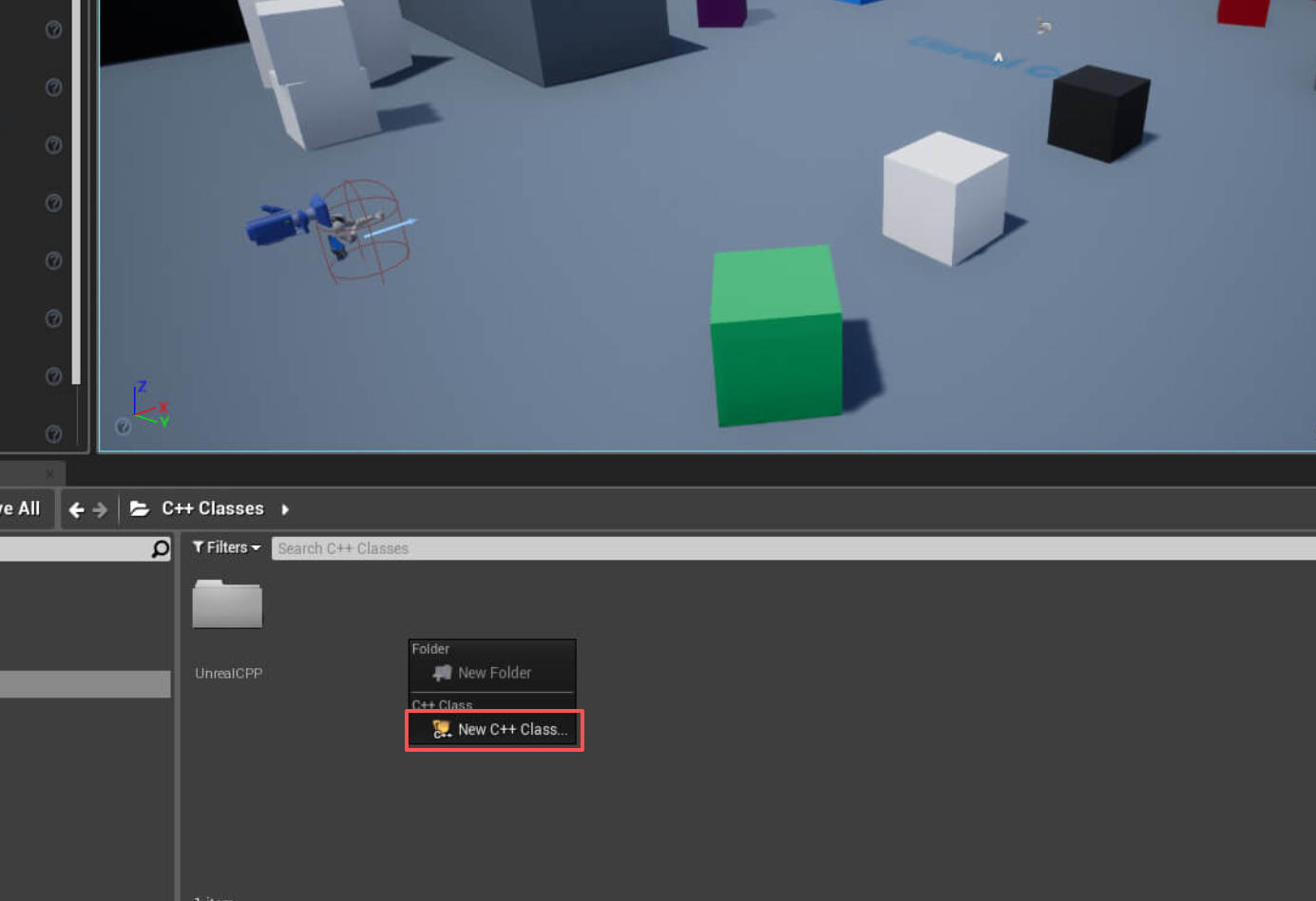
Task: Go back with the left arrow icon
Action: tap(77, 509)
